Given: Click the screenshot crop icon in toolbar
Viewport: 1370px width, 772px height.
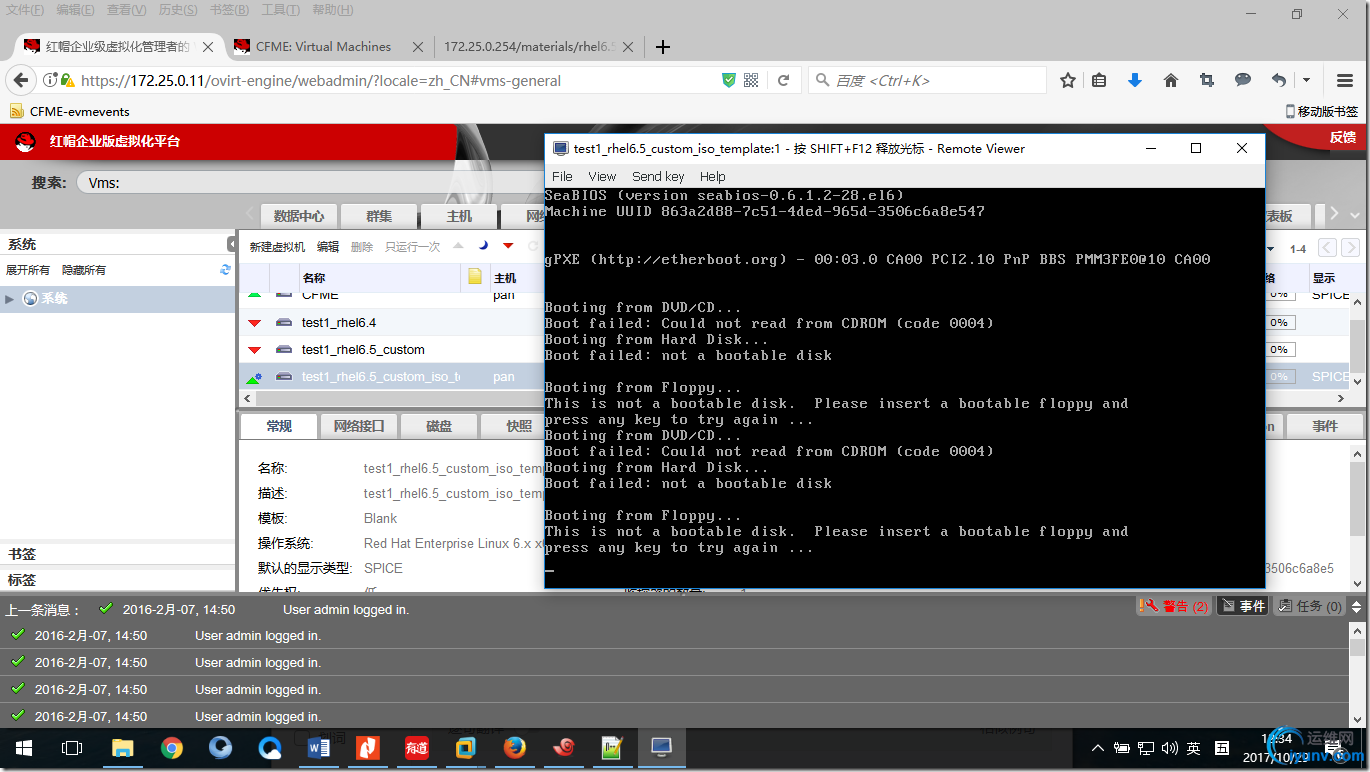Looking at the screenshot, I should [1207, 81].
